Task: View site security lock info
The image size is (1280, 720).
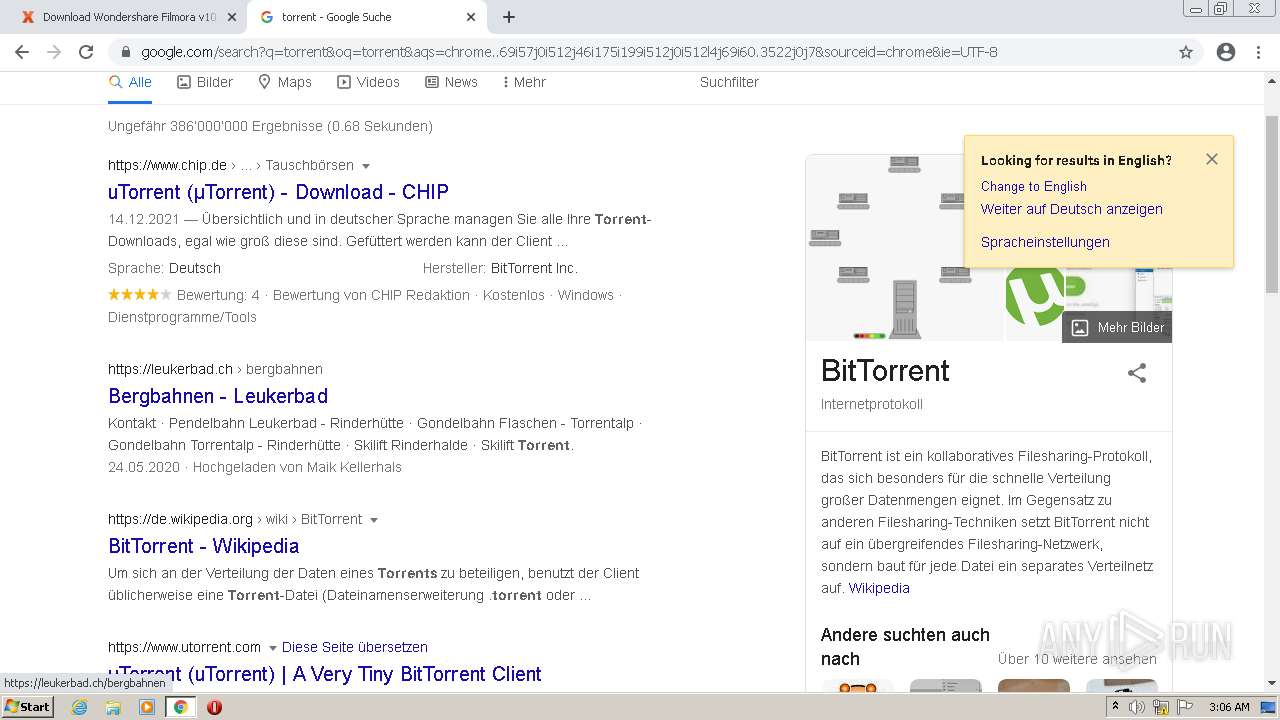Action: click(126, 52)
